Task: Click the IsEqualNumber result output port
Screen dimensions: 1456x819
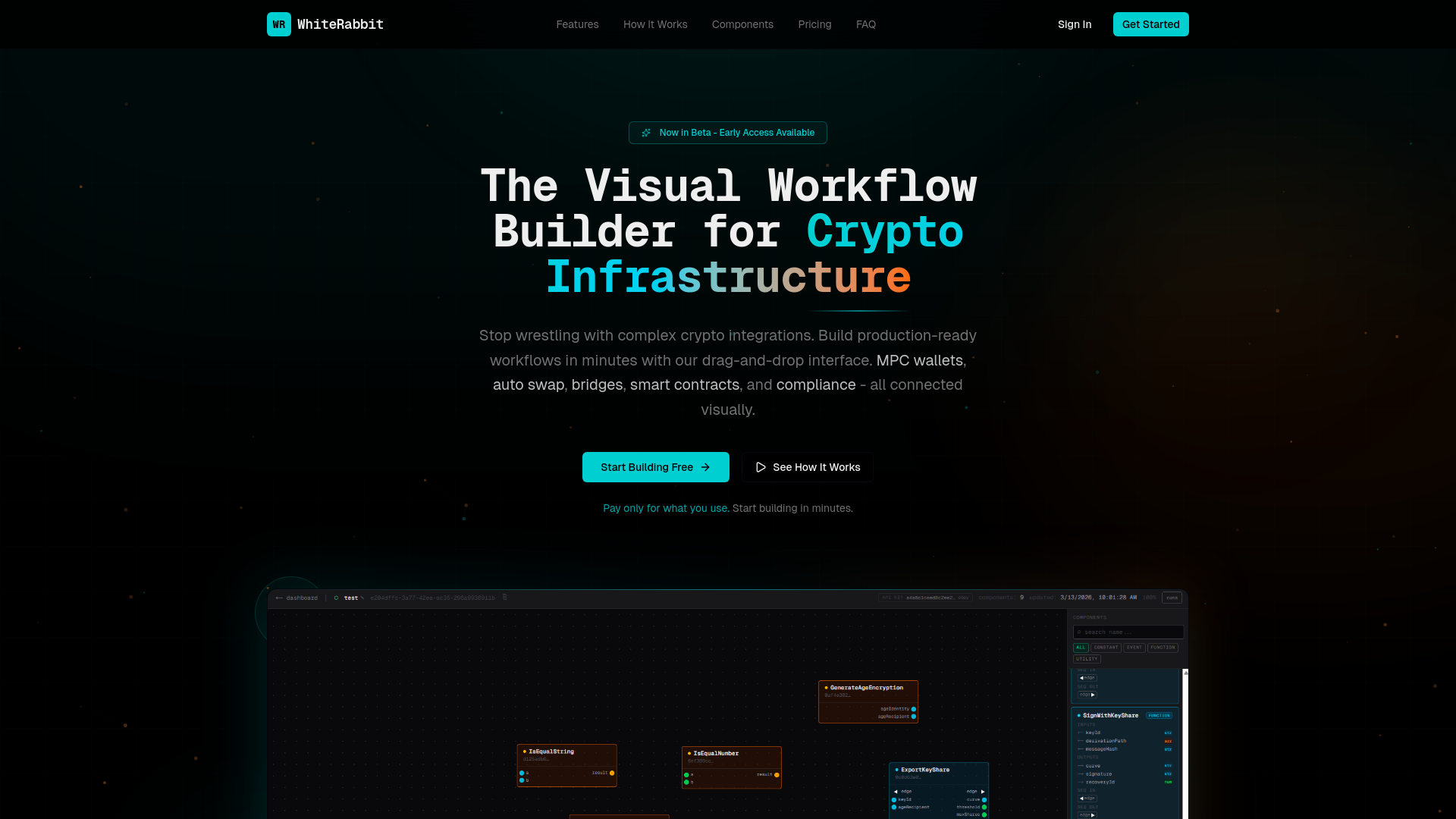Action: (x=777, y=775)
